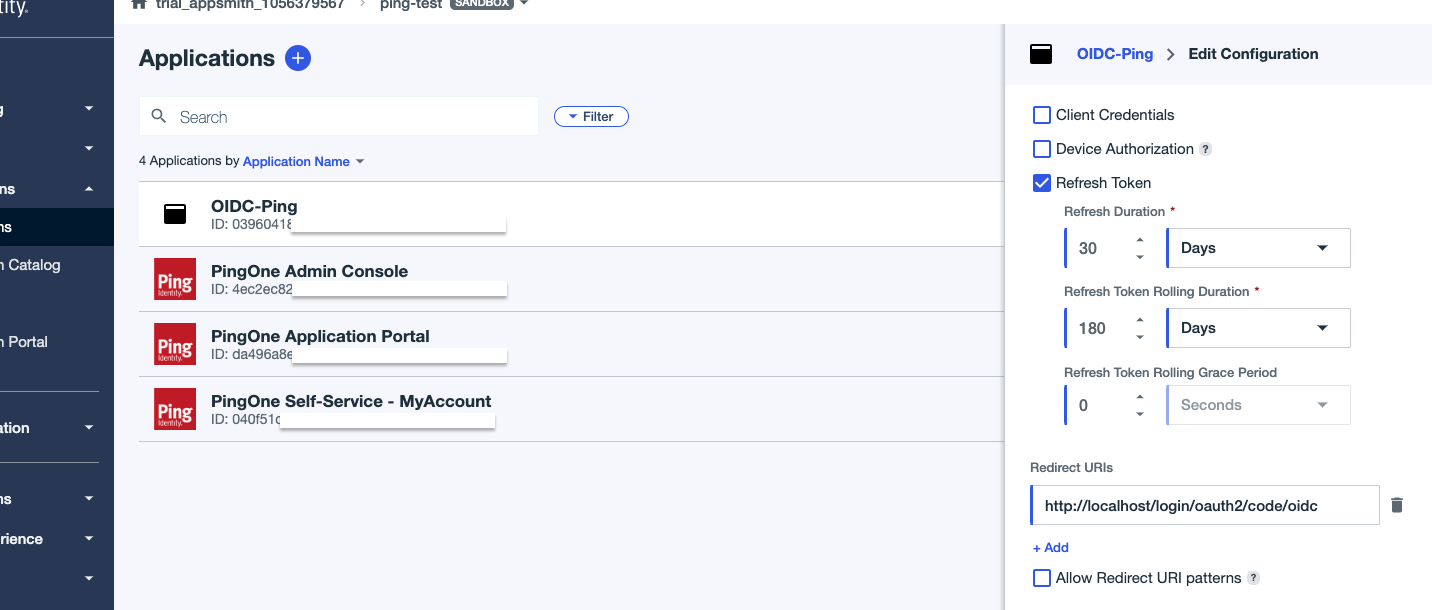This screenshot has width=1432, height=610.
Task: Click the + Add redirect URI link
Action: pyautogui.click(x=1050, y=547)
